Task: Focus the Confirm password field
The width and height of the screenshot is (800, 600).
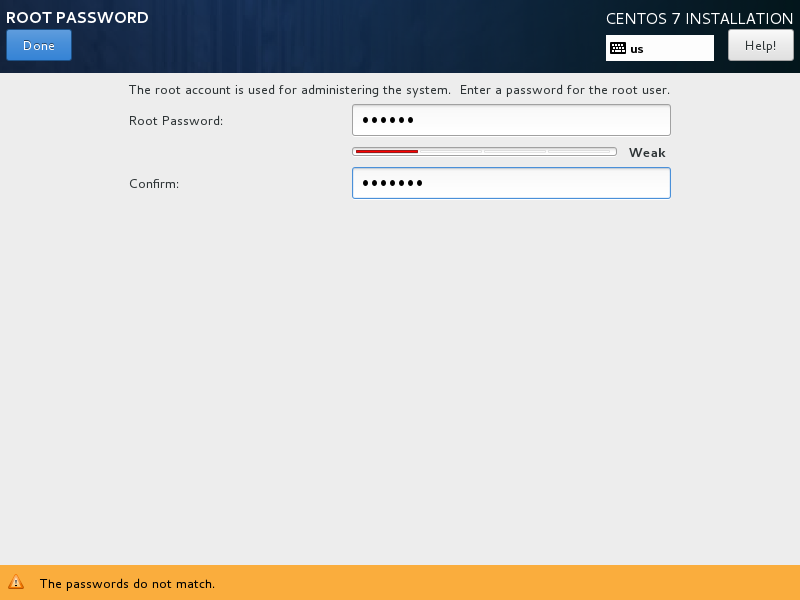Action: [x=511, y=183]
